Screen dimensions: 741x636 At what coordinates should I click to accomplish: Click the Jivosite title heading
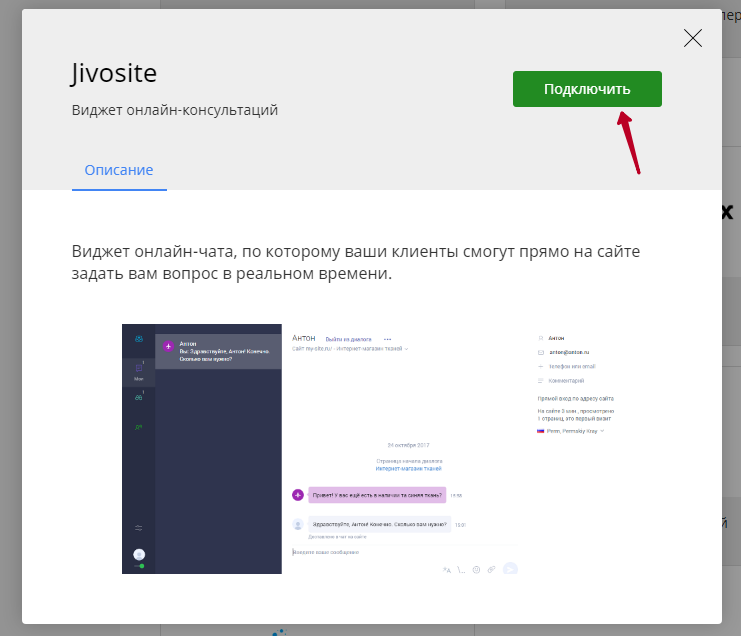pyautogui.click(x=114, y=74)
